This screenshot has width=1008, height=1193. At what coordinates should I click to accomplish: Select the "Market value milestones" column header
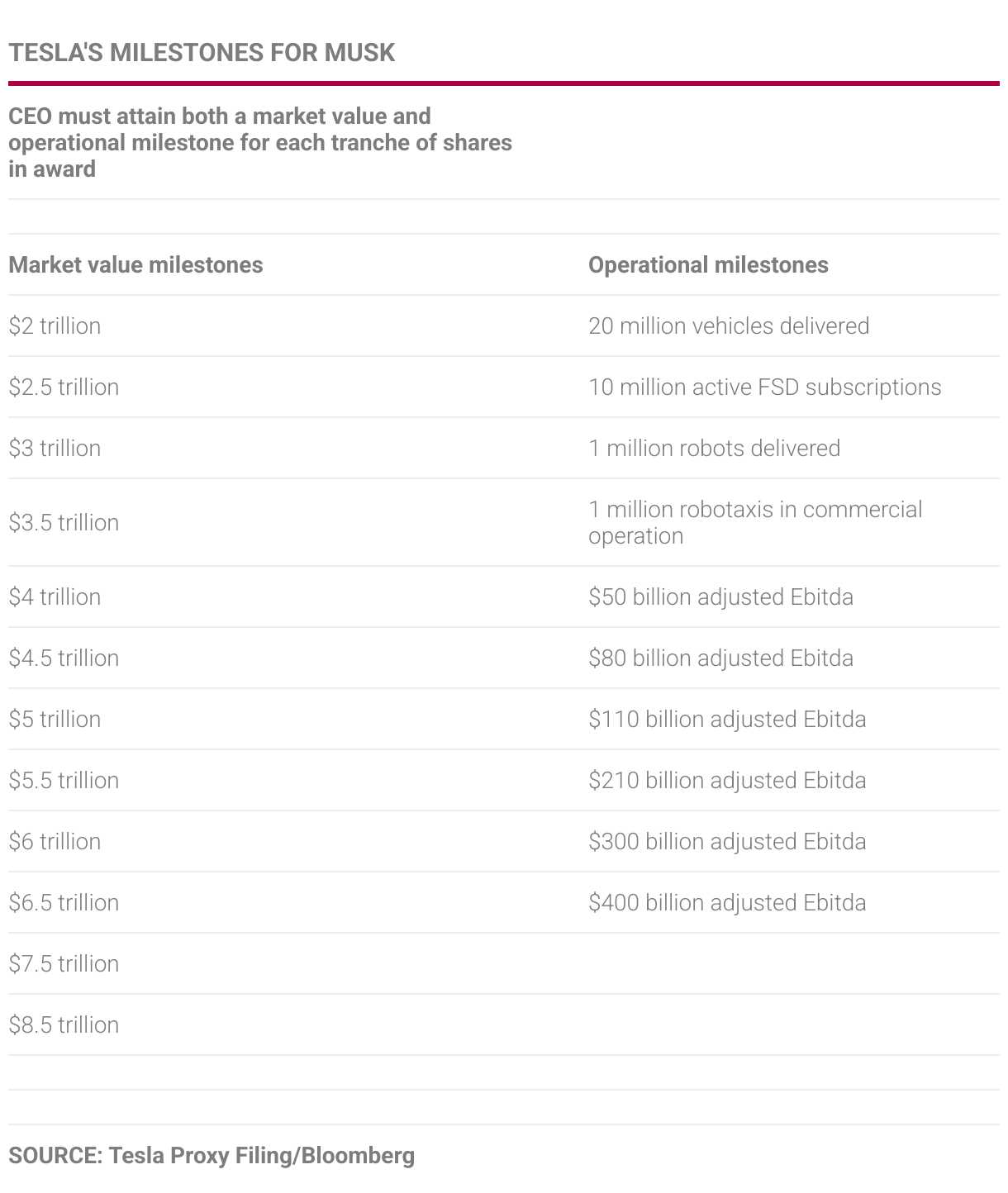(x=136, y=264)
